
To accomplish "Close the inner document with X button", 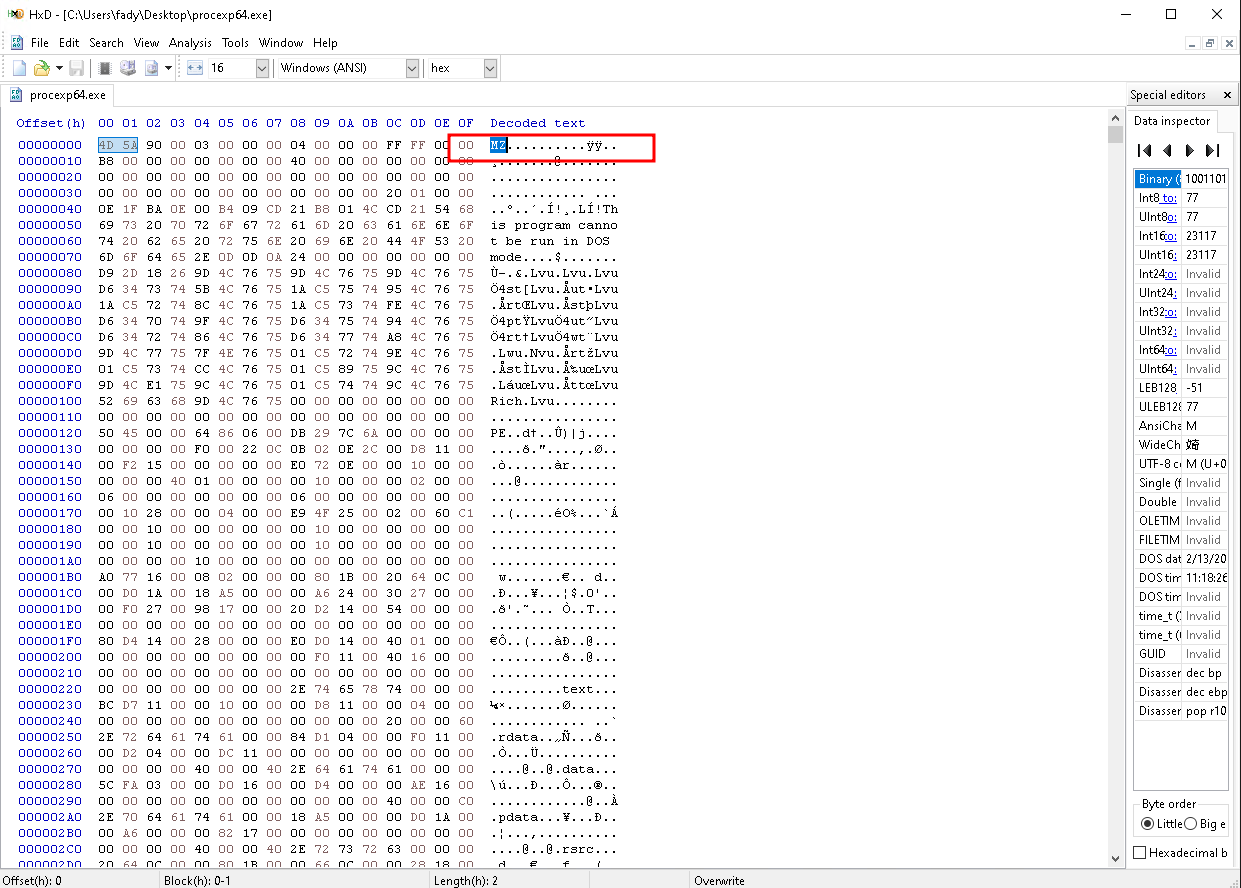I will tap(1228, 43).
